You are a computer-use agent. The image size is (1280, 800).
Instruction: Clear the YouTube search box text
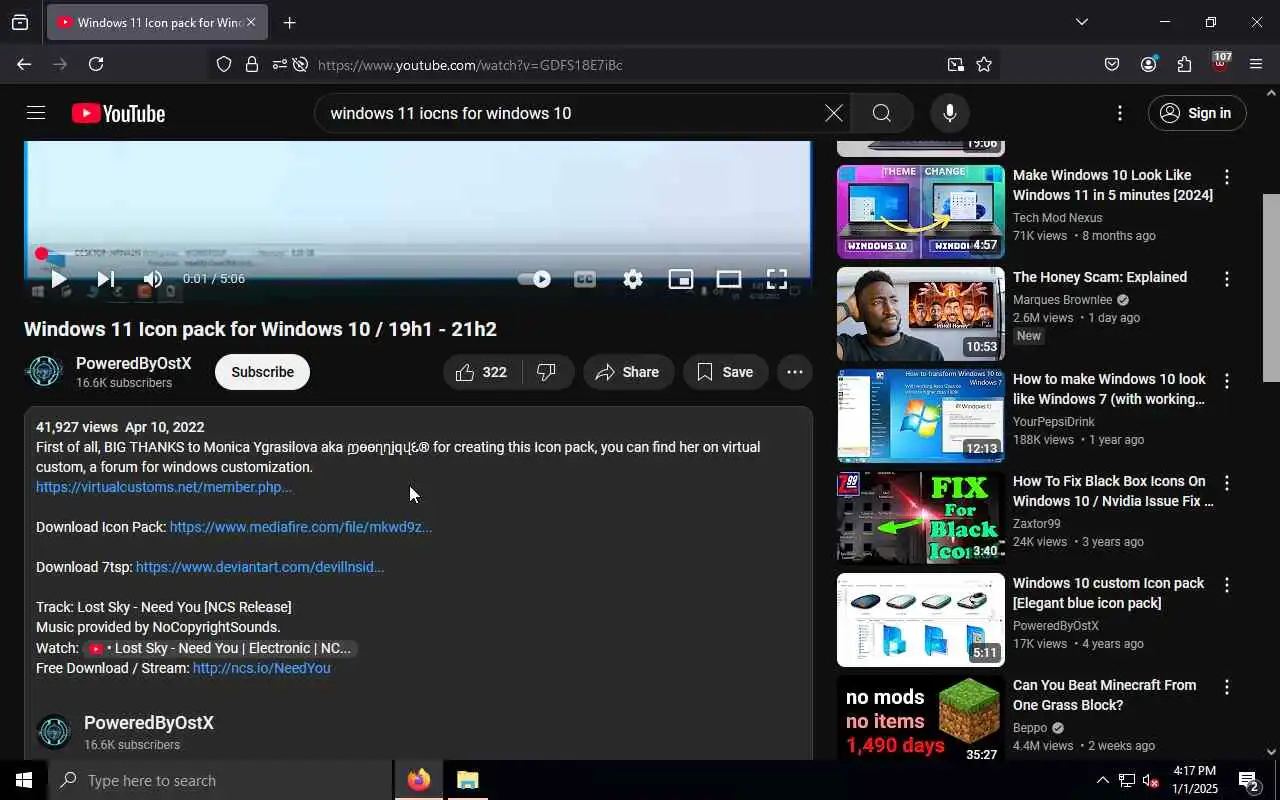click(x=833, y=113)
